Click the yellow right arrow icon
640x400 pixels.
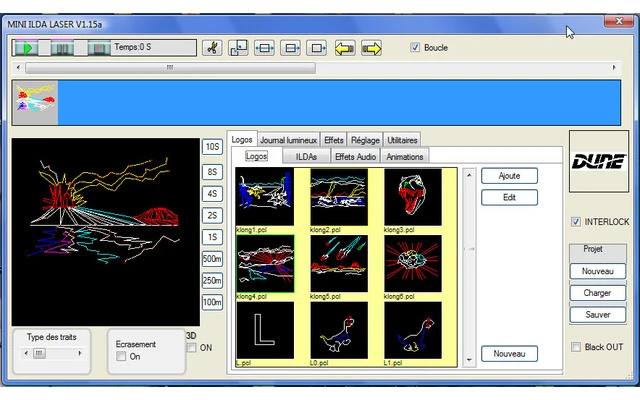[x=371, y=48]
